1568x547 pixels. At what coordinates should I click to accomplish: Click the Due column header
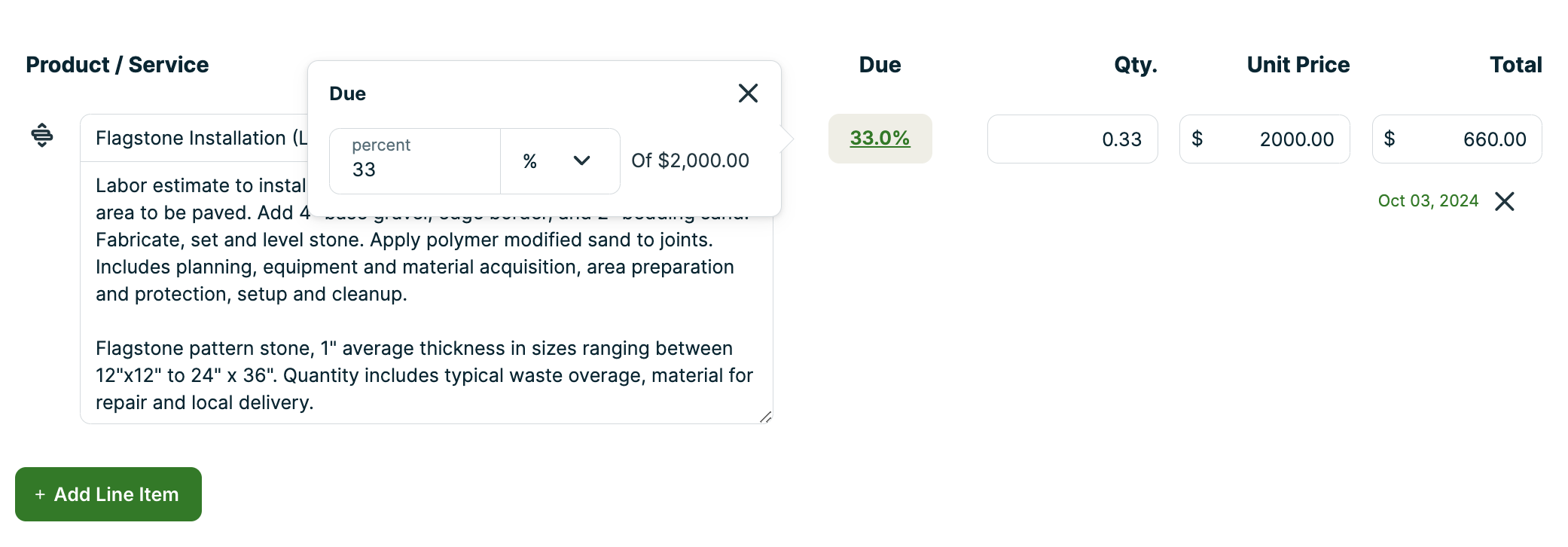880,65
